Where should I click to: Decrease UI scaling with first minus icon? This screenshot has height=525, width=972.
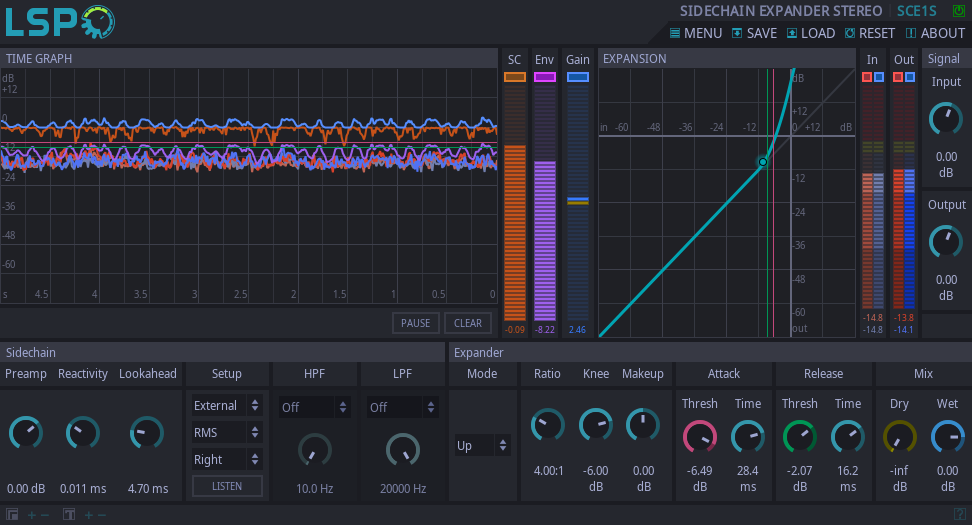coord(45,515)
